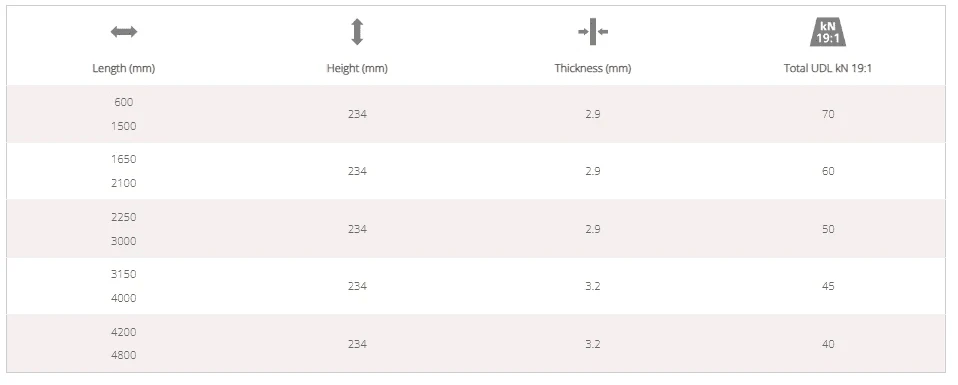Click the 4800 length value
Screen dimensions: 958x385
tap(123, 356)
